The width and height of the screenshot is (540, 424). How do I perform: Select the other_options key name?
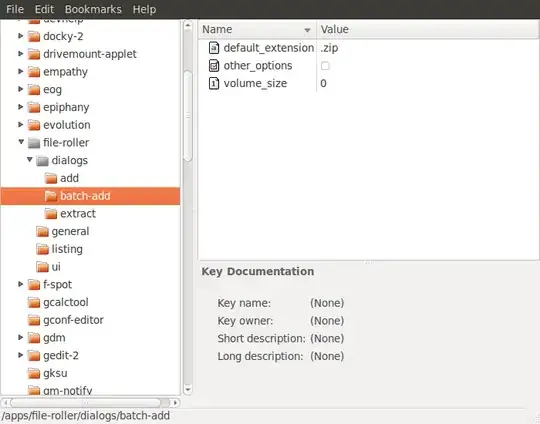point(258,65)
